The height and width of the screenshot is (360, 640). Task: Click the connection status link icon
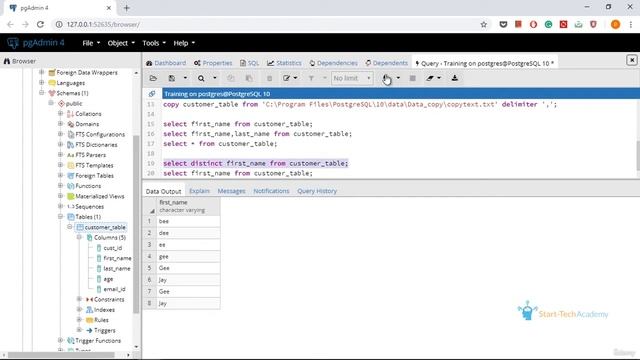pos(152,94)
